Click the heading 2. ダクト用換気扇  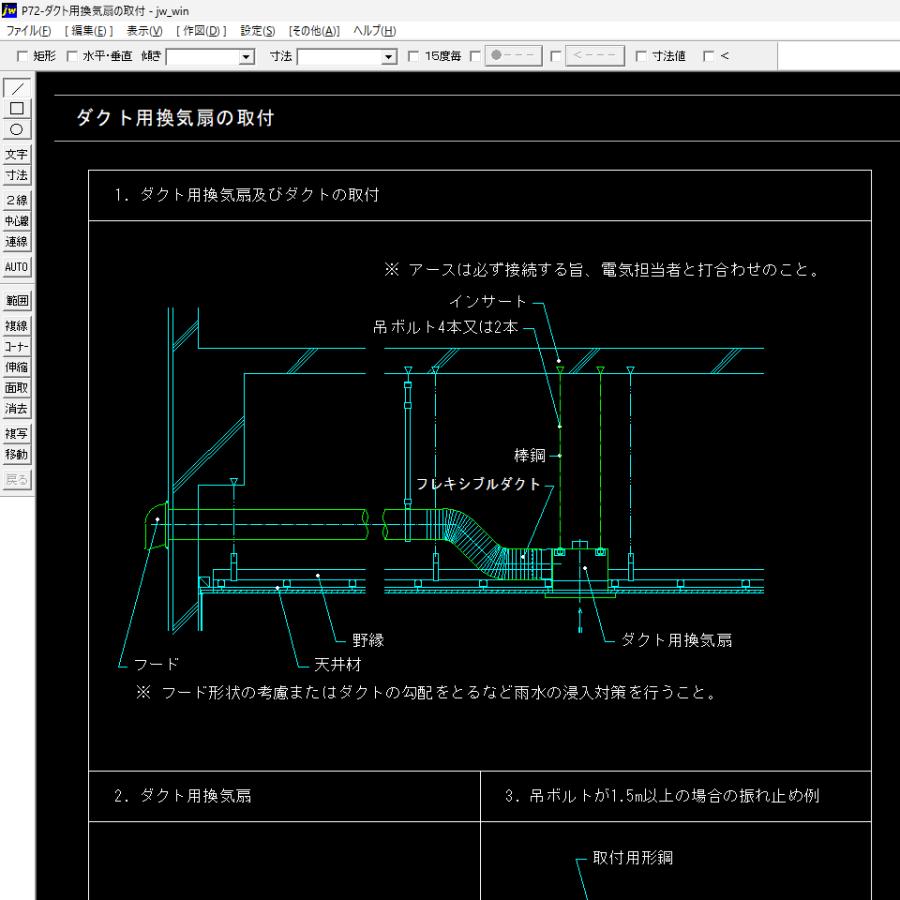(x=183, y=796)
